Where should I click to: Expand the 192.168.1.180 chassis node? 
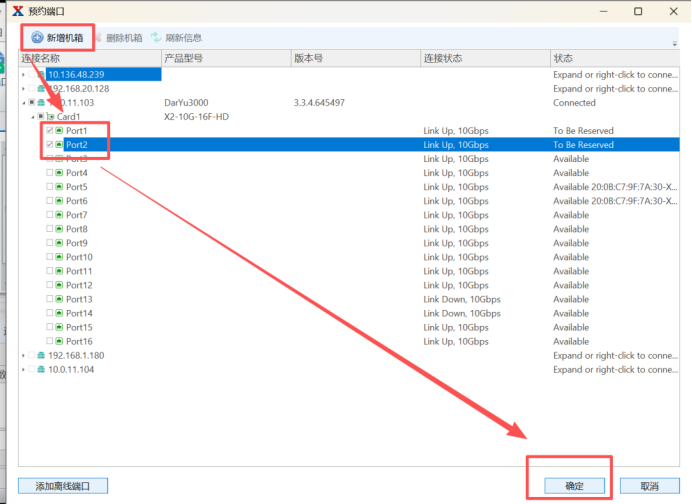coord(23,355)
